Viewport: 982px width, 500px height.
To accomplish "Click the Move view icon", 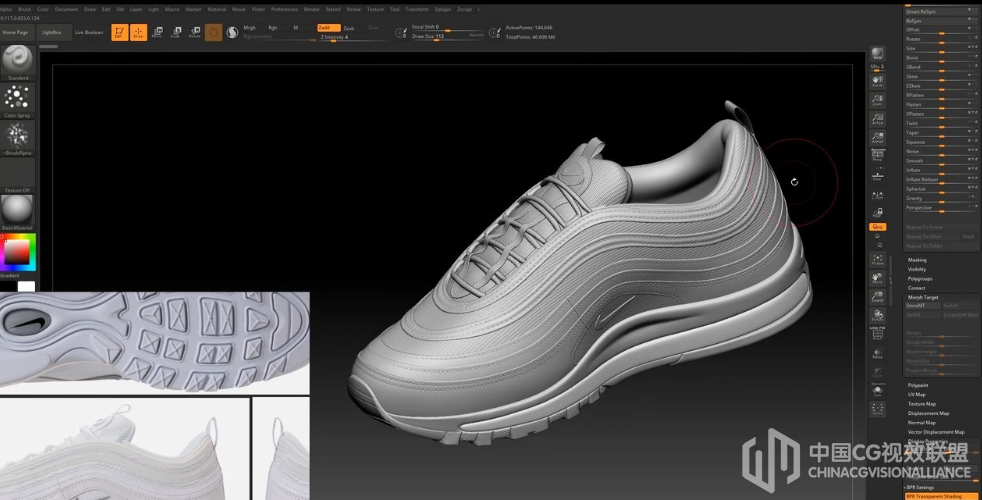I will (x=877, y=278).
